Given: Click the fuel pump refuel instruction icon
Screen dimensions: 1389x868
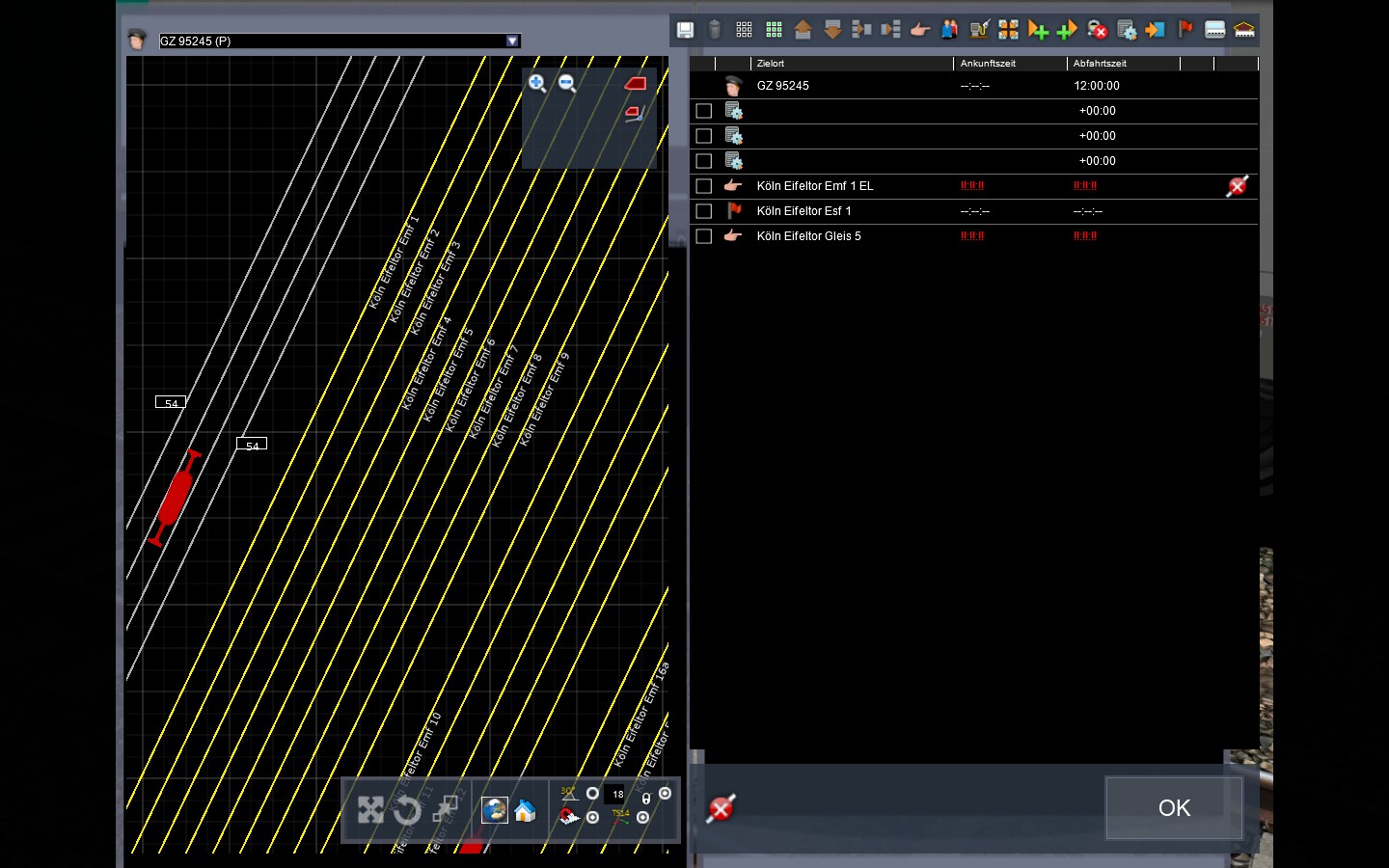Looking at the screenshot, I should pyautogui.click(x=979, y=30).
